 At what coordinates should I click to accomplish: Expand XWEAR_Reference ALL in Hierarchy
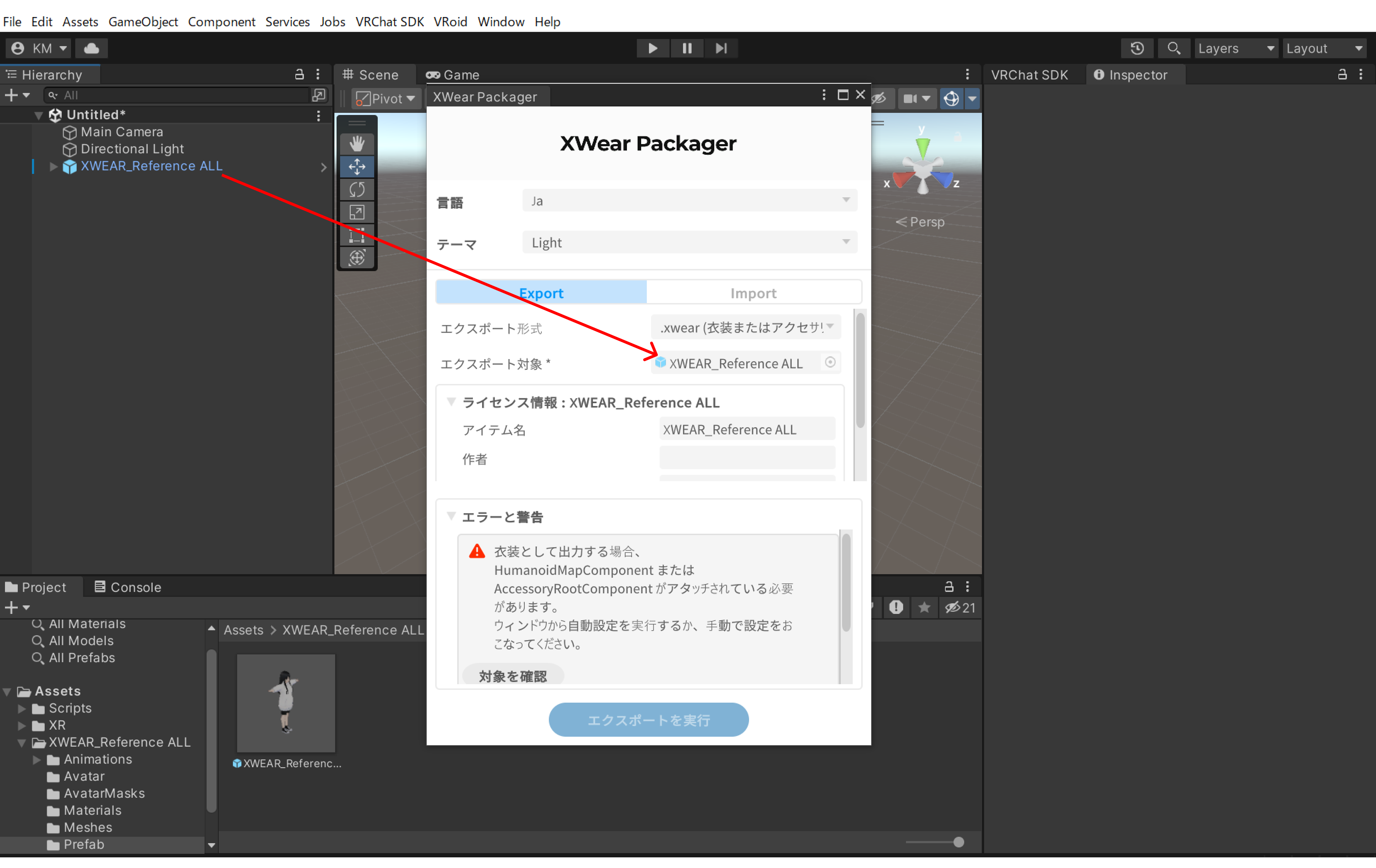click(53, 166)
